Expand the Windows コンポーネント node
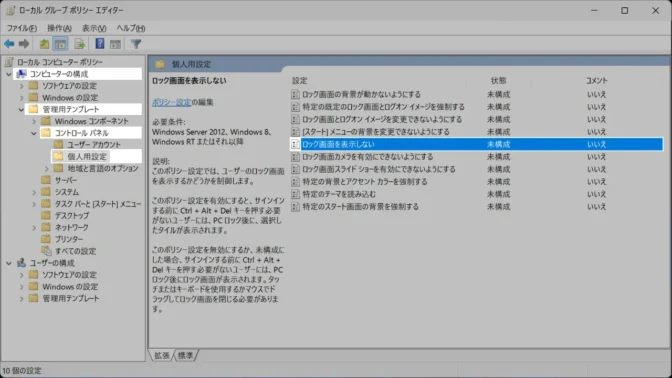Image resolution: width=672 pixels, height=378 pixels. 34,121
